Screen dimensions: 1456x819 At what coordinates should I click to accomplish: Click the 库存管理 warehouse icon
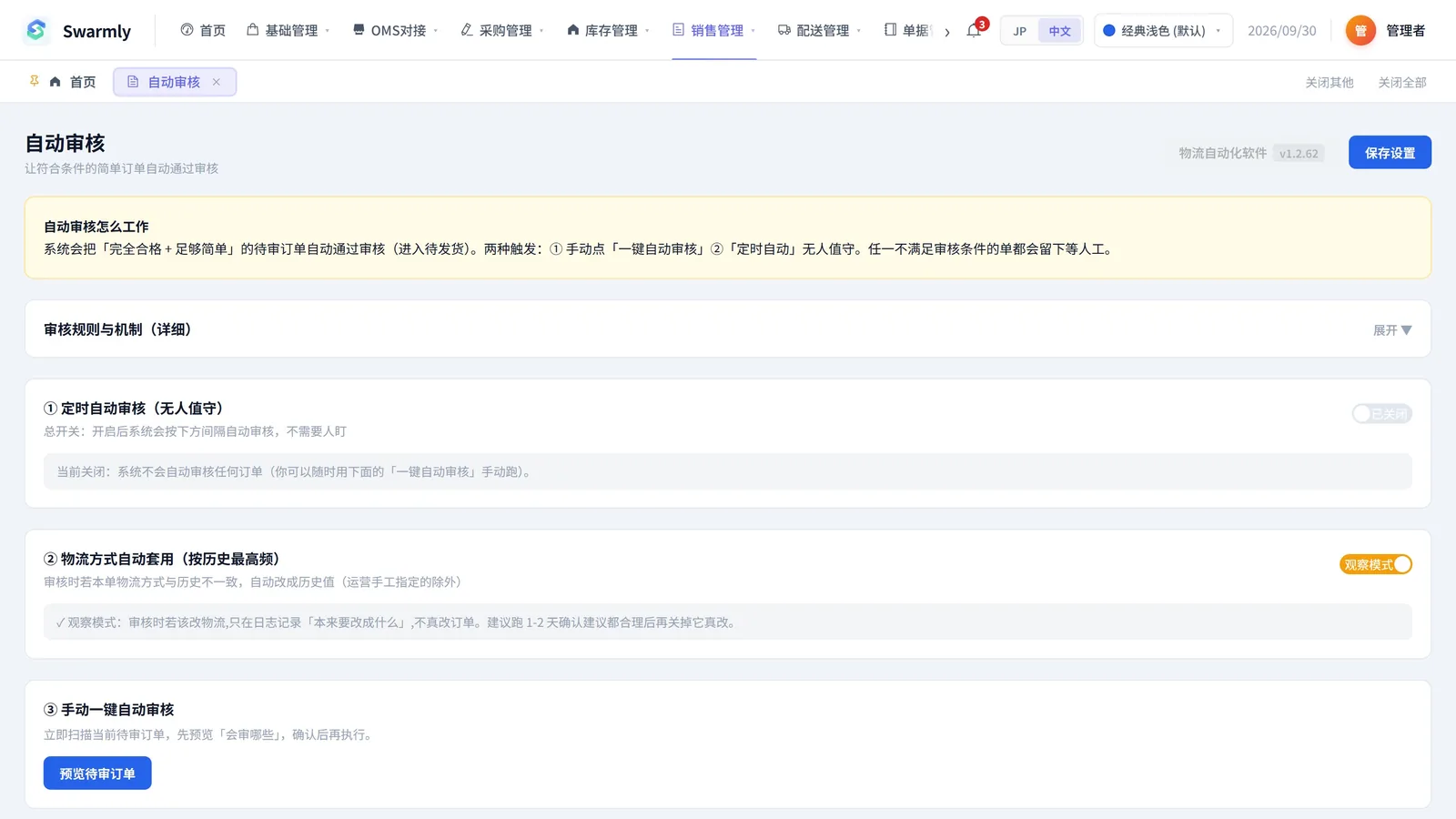pos(572,30)
